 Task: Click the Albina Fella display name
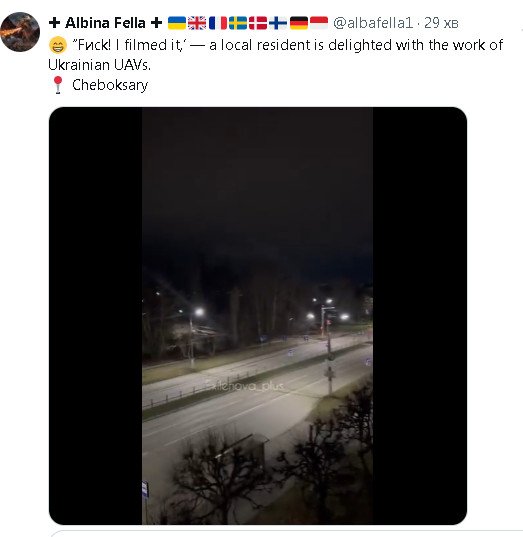[x=105, y=23]
